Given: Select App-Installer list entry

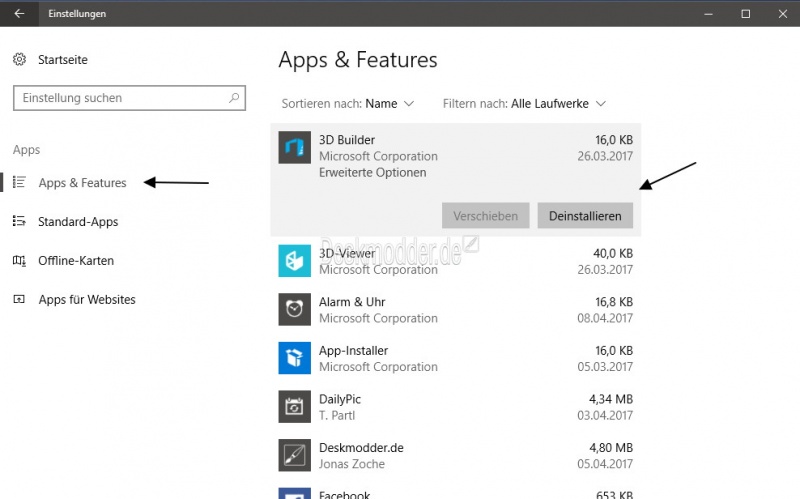Looking at the screenshot, I should pos(456,358).
